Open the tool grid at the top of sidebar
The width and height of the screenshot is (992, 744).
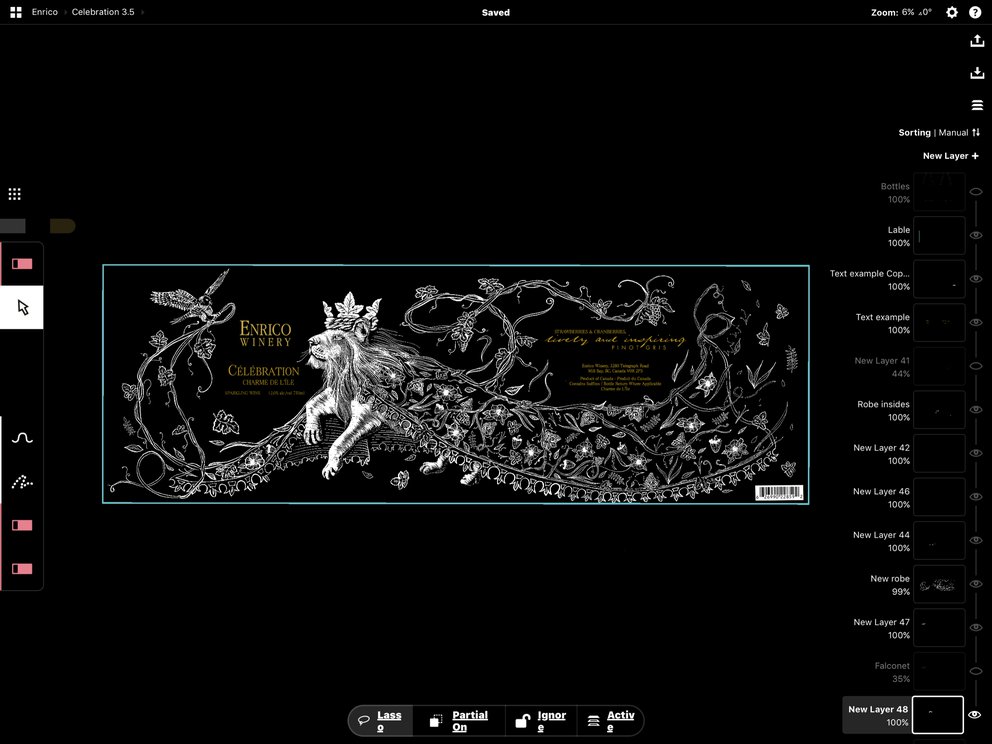pyautogui.click(x=15, y=194)
